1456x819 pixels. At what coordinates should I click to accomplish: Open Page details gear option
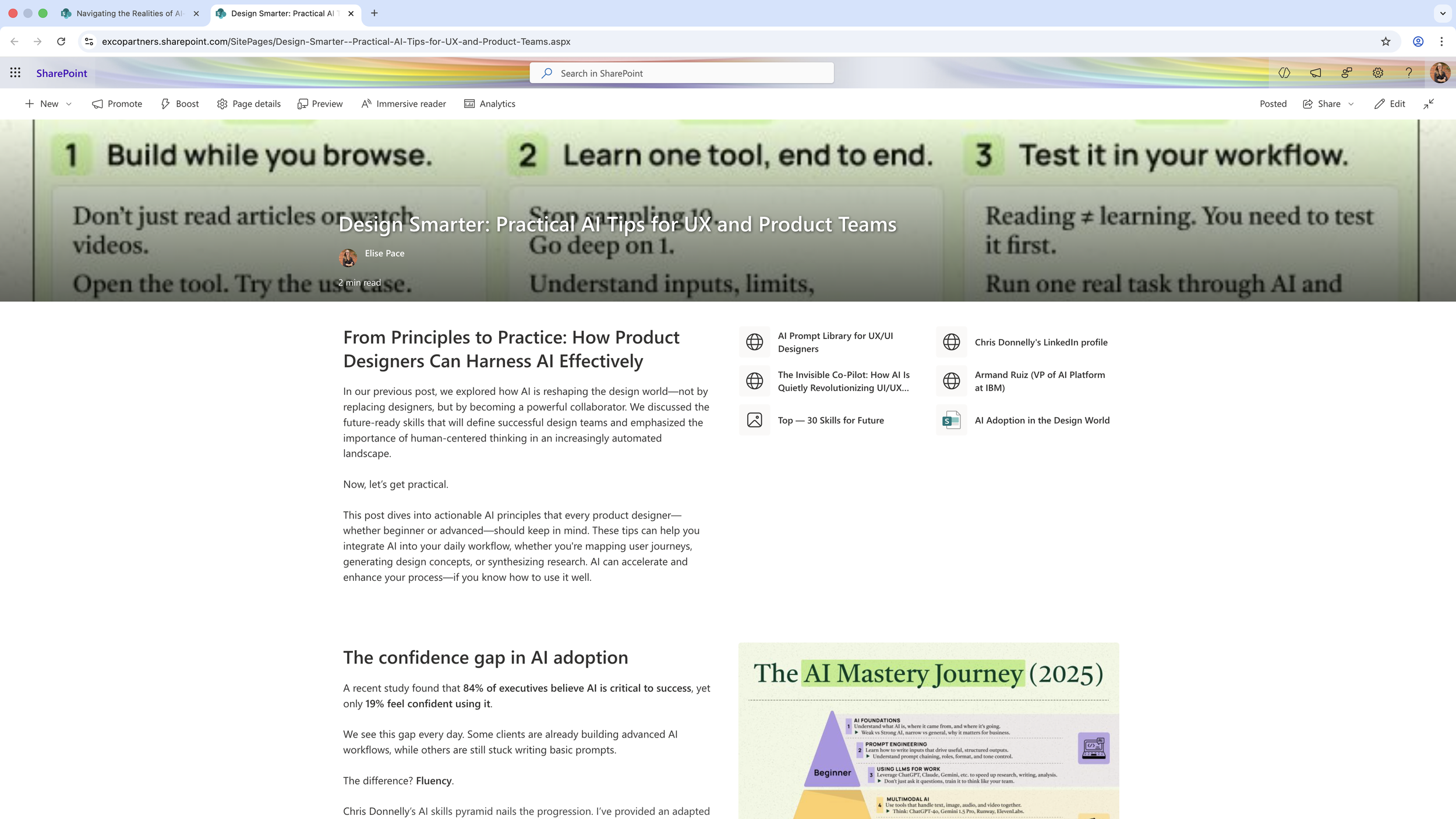tap(249, 104)
